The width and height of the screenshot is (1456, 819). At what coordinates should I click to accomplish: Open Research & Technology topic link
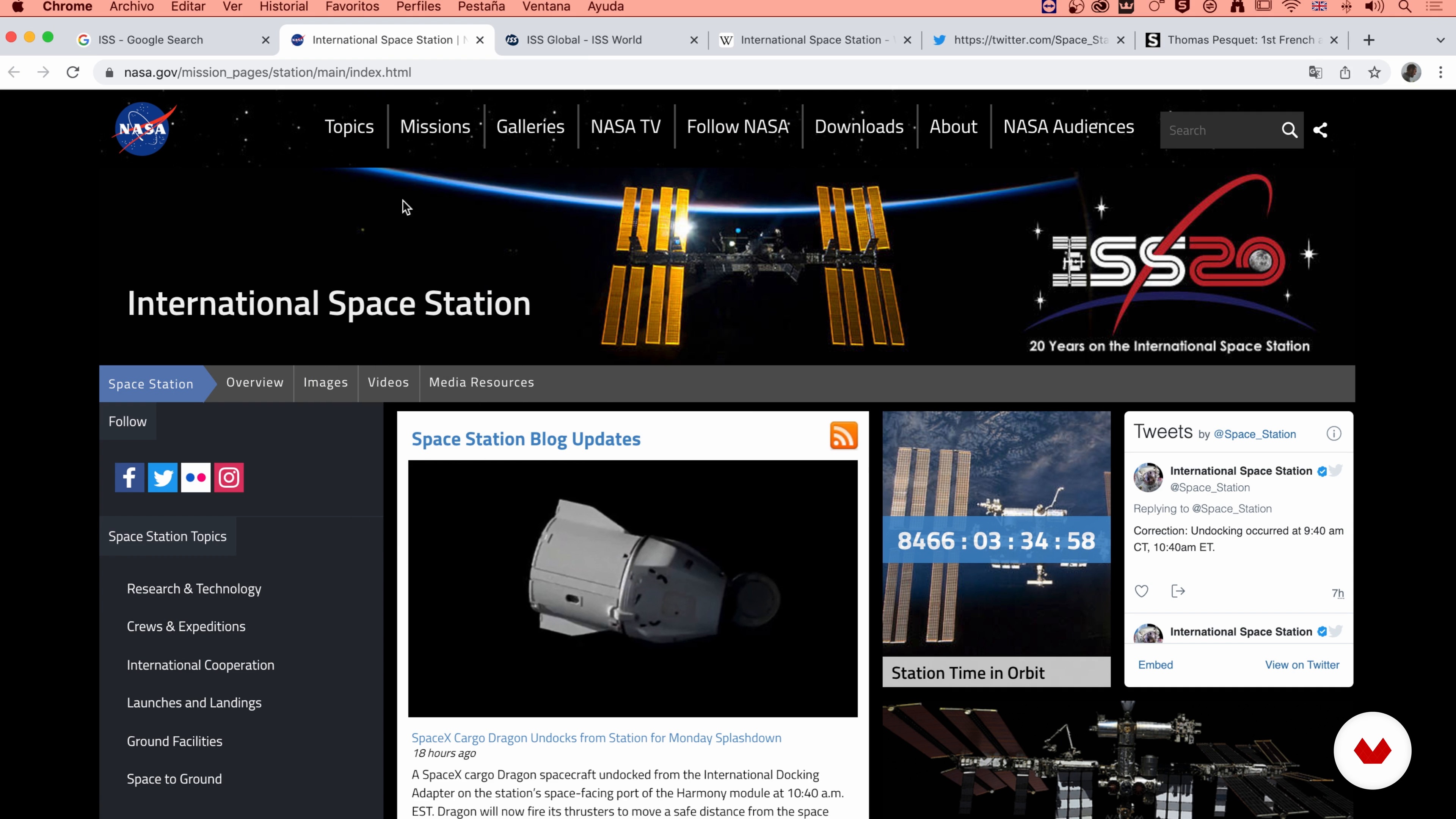[x=194, y=589]
